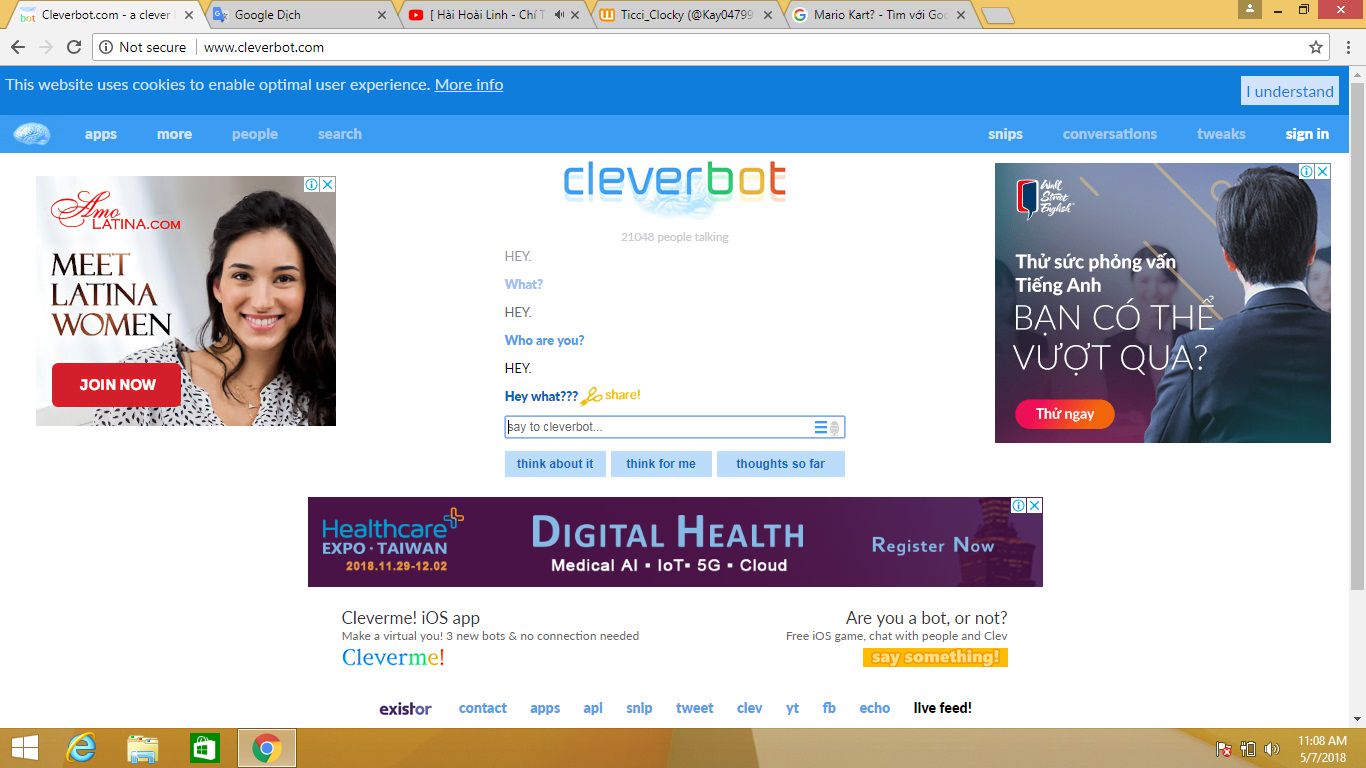Open the Cleverme! rainbow link
Screen dimensions: 1366x768
tap(393, 657)
